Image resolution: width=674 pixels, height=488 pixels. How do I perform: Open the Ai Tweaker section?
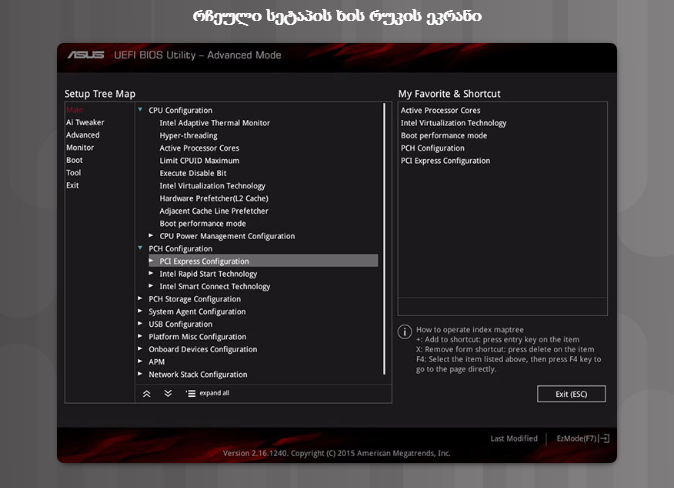click(x=85, y=122)
